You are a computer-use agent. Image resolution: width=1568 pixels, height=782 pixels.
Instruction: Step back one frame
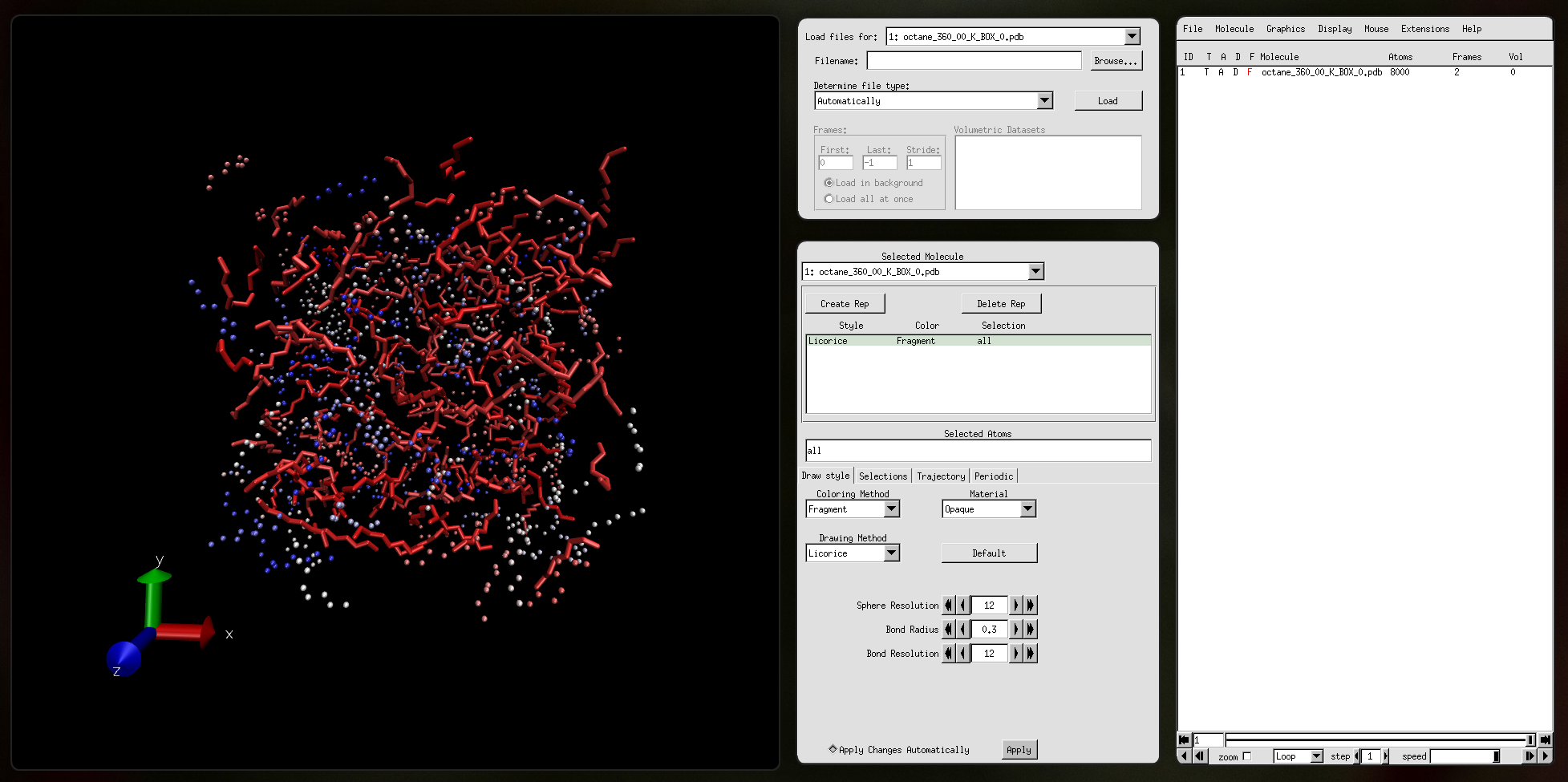coord(1199,756)
